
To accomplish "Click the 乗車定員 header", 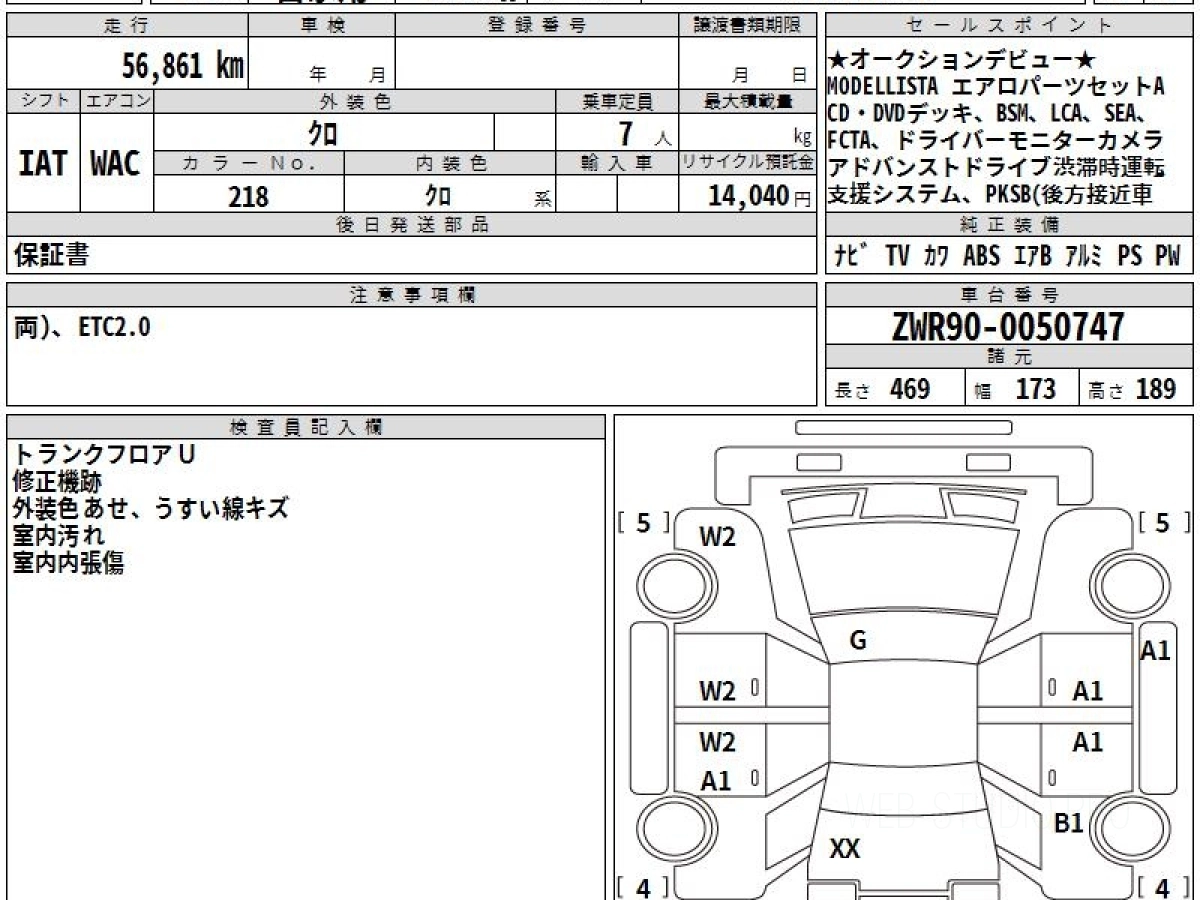I will point(618,101).
